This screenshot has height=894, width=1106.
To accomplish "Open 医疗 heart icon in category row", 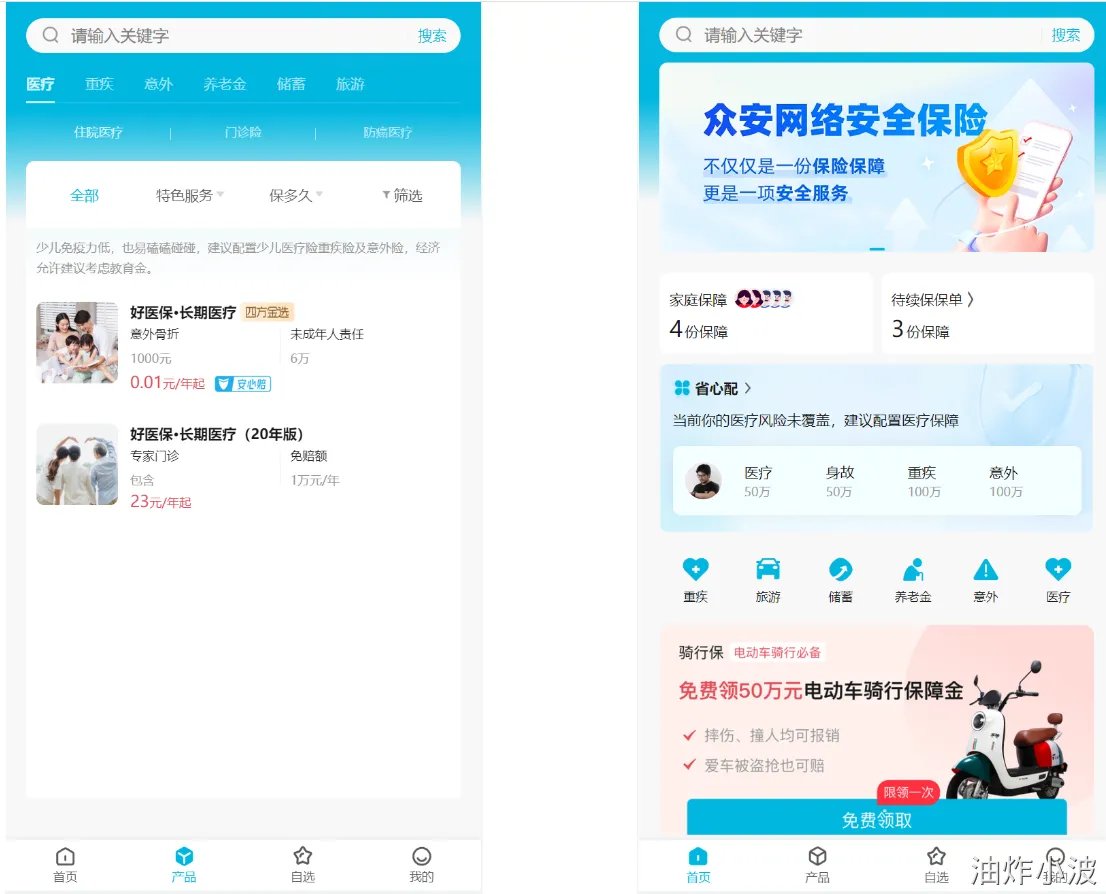I will coord(1058,569).
